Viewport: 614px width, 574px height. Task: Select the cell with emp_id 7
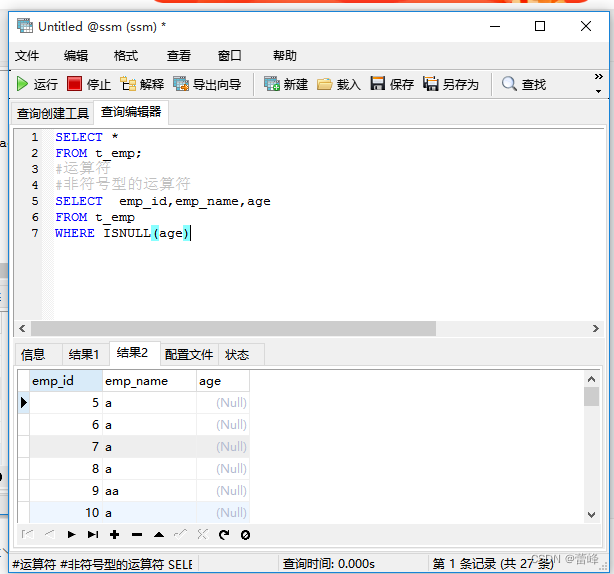(x=66, y=447)
